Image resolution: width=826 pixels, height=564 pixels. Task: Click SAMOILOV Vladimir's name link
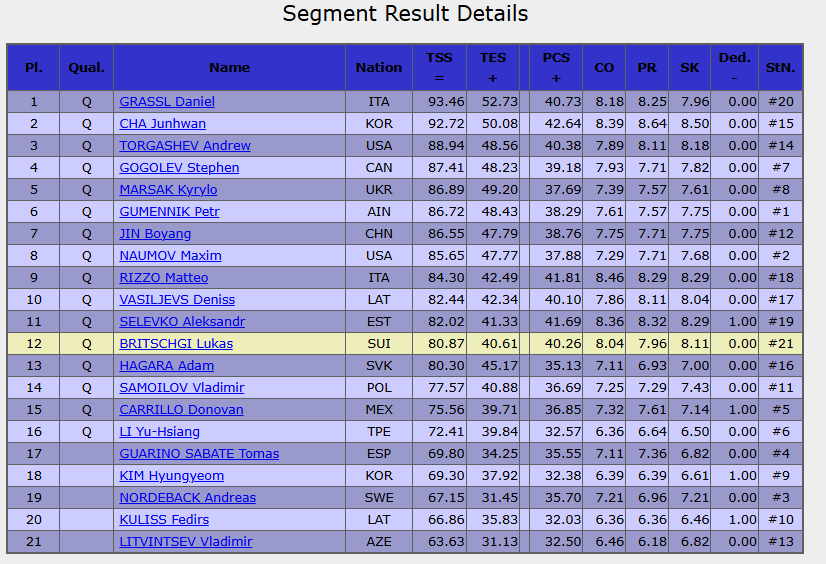[182, 388]
